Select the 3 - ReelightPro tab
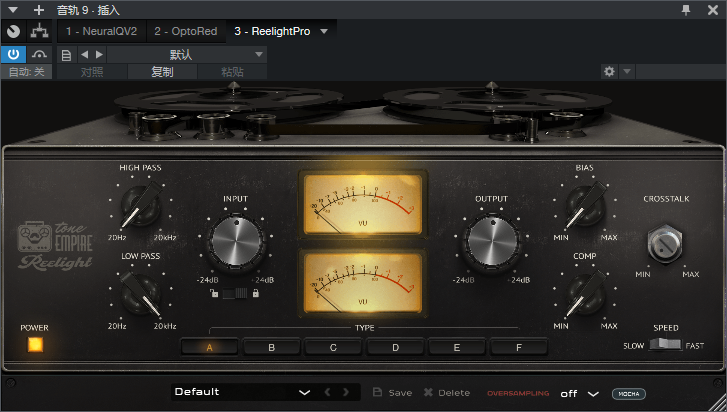727x412 pixels. [272, 32]
